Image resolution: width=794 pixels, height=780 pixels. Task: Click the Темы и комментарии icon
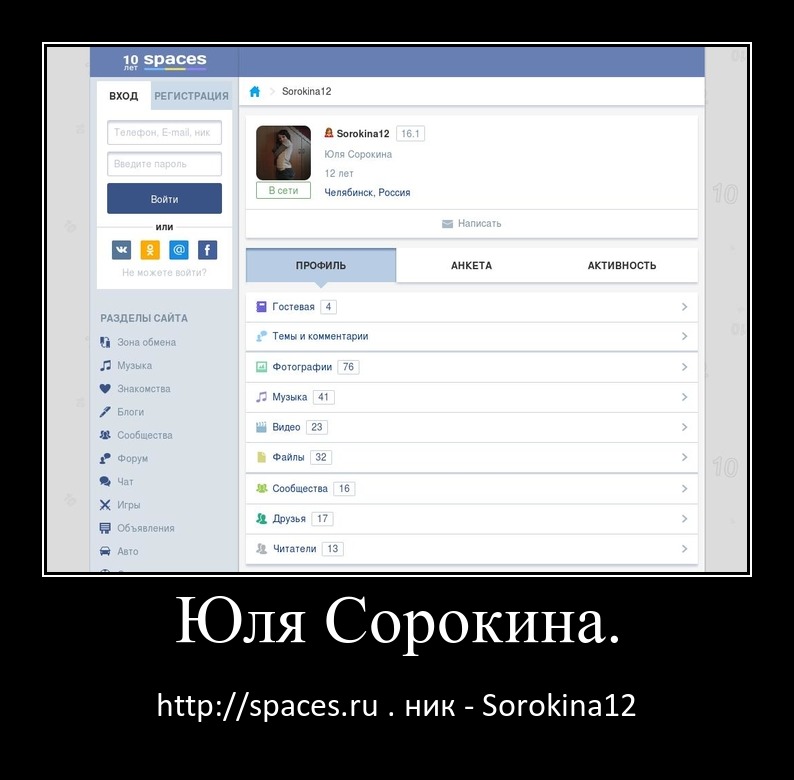point(261,336)
